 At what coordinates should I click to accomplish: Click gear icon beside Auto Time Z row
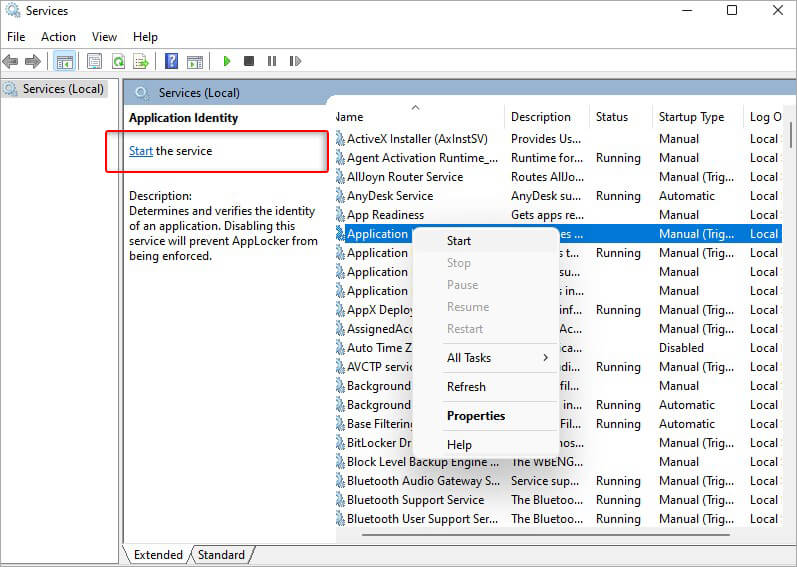(x=340, y=348)
